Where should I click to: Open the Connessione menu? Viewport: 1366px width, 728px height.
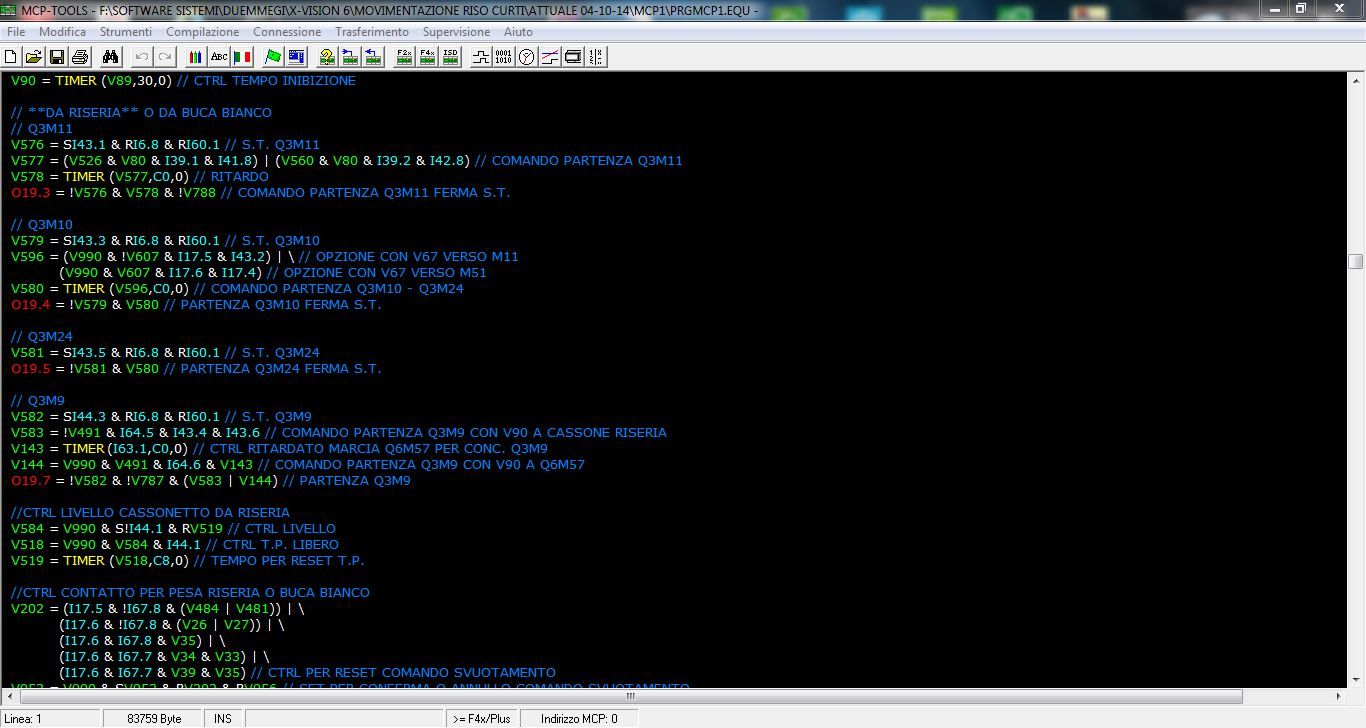click(287, 32)
